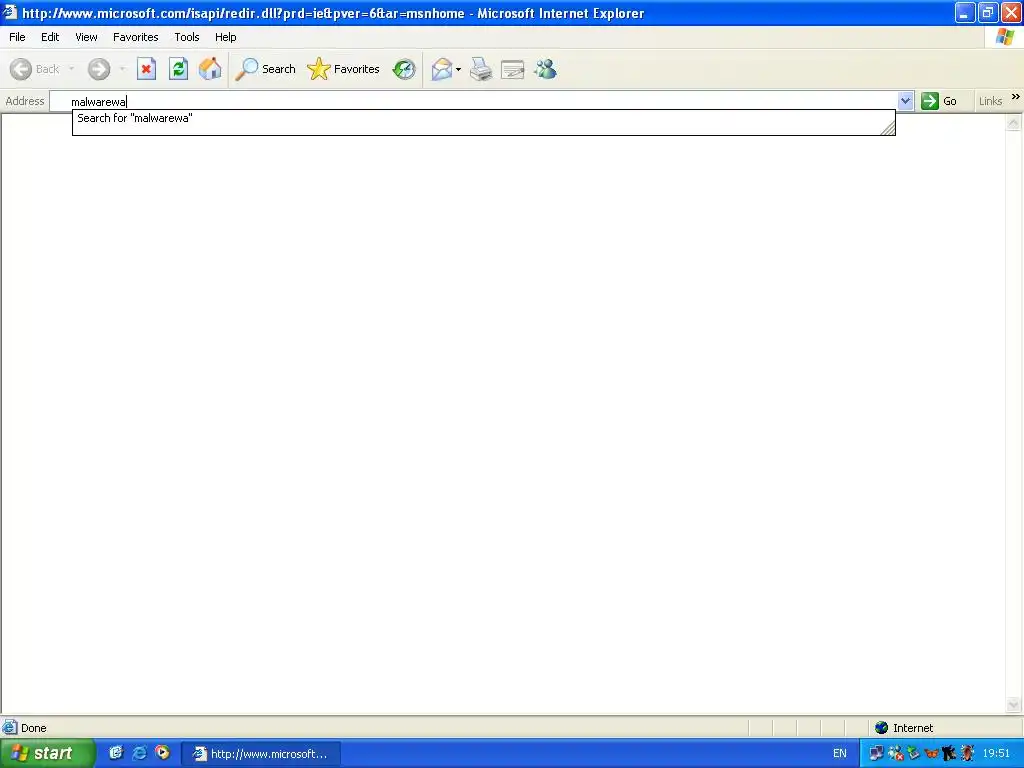Stop page loading with red X icon
This screenshot has width=1024, height=768.
pos(146,69)
